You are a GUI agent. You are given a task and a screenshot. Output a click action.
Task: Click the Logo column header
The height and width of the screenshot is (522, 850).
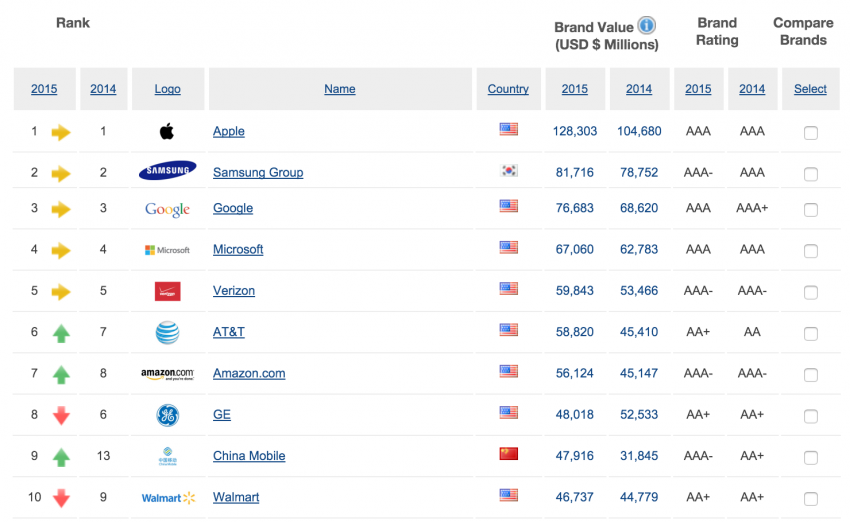point(167,89)
